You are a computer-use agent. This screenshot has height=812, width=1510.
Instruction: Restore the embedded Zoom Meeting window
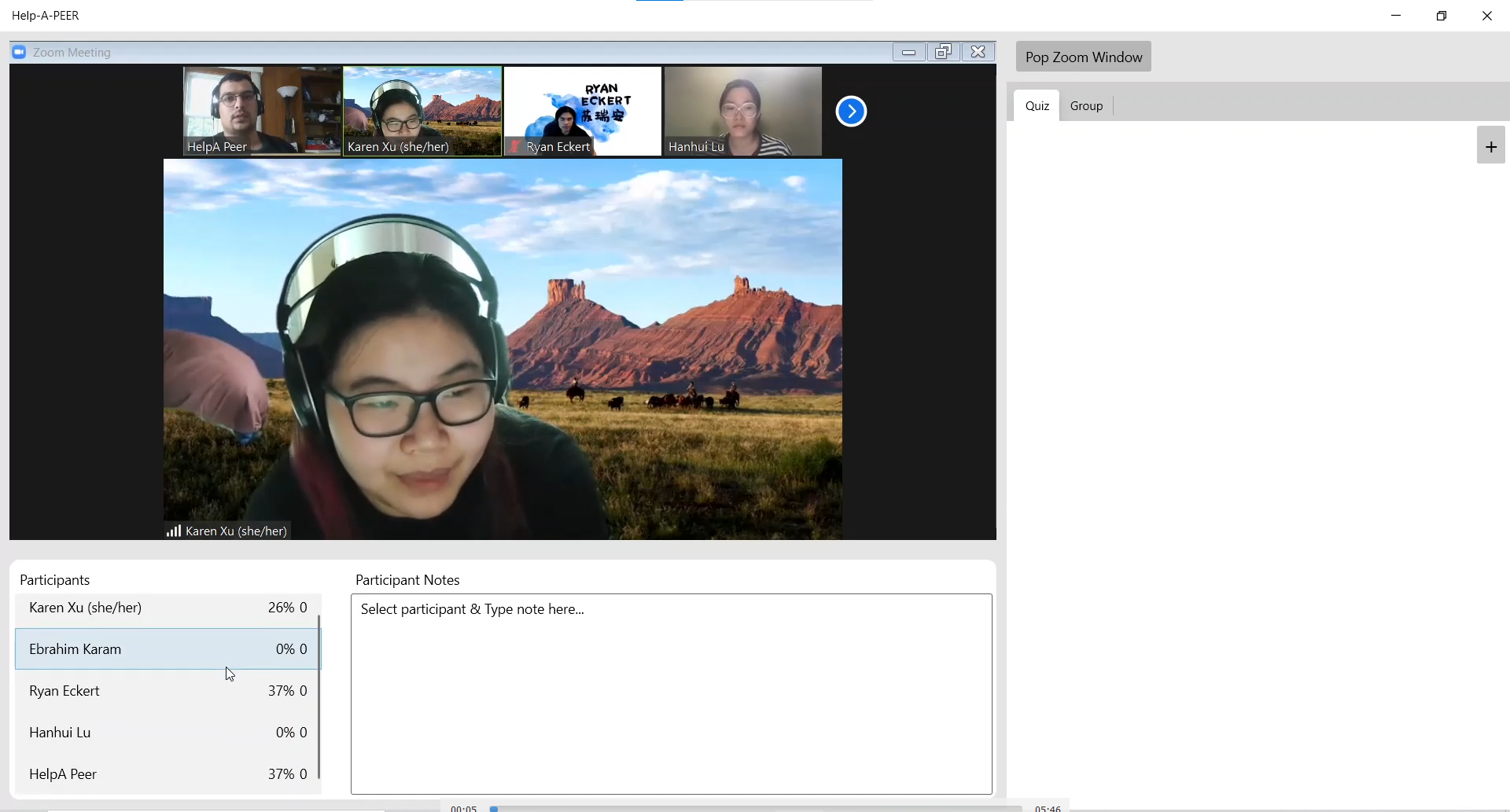click(944, 52)
